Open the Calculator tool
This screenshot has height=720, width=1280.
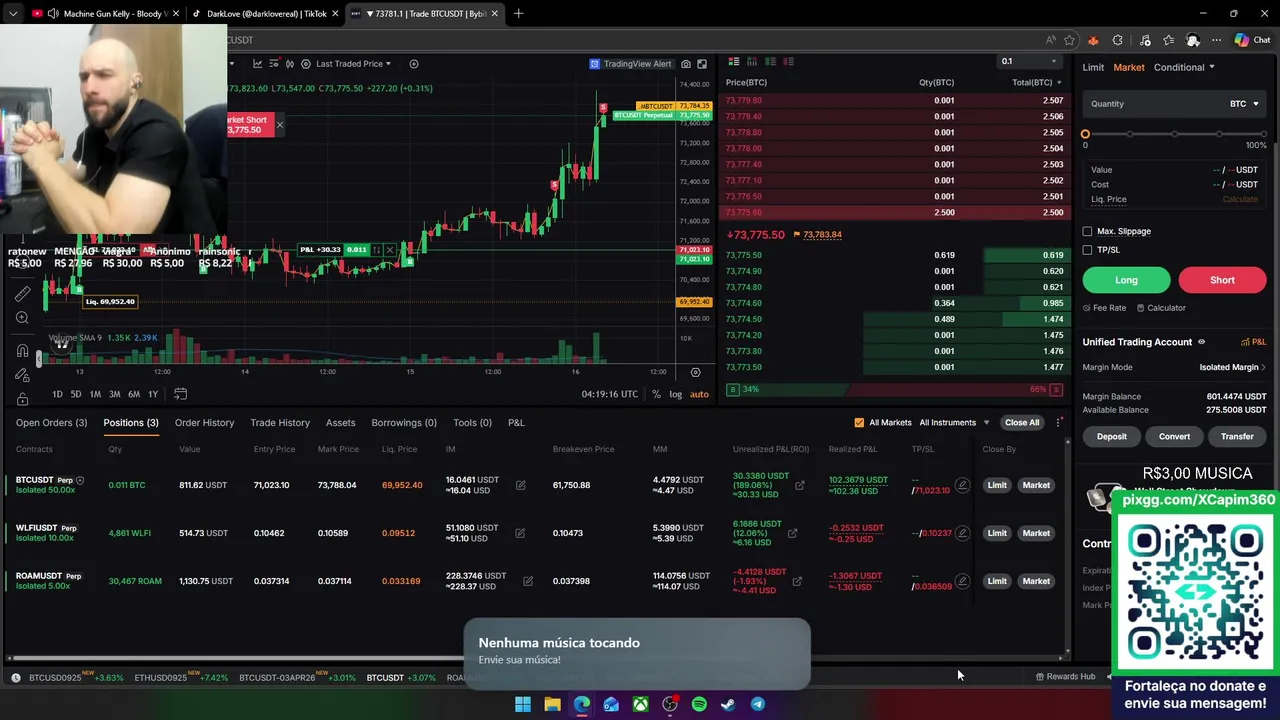(1161, 308)
